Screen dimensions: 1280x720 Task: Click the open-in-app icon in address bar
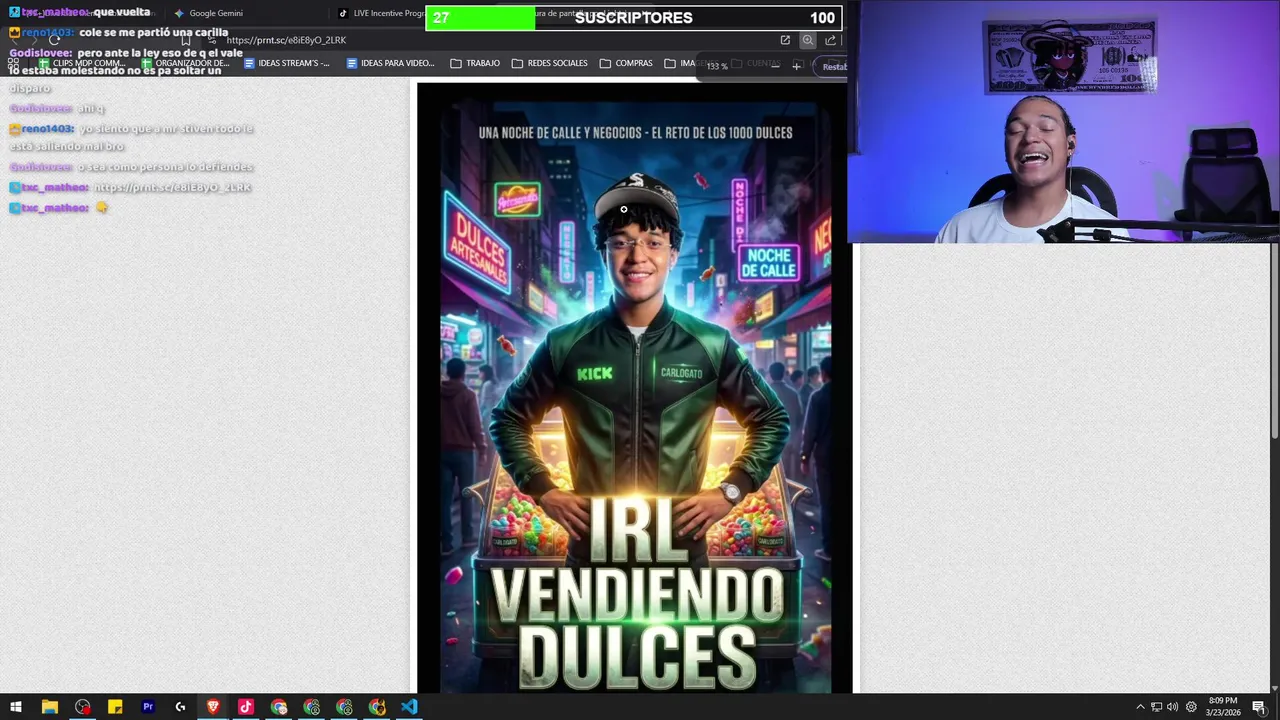(x=785, y=40)
